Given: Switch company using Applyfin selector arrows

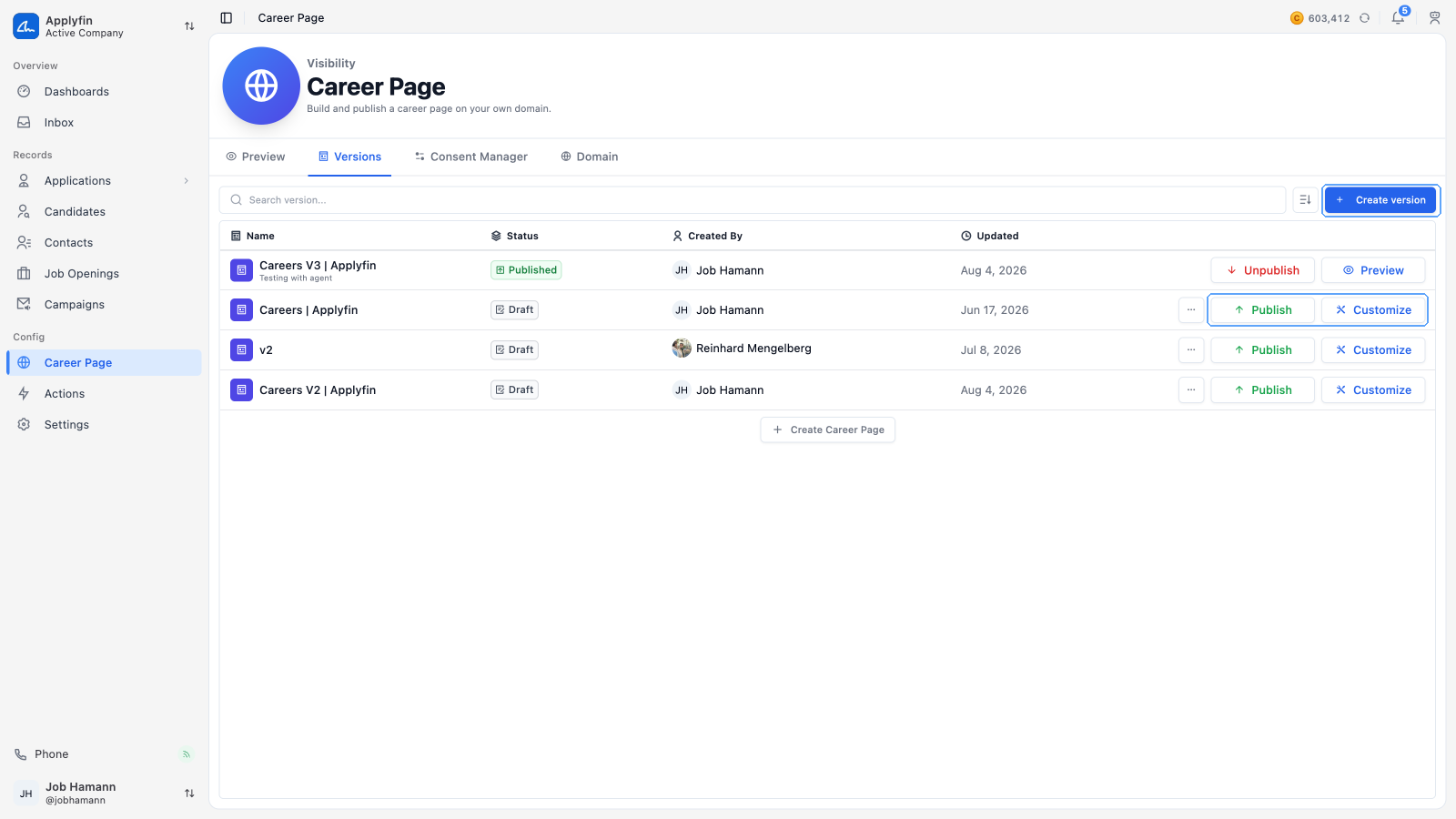Looking at the screenshot, I should 189,26.
